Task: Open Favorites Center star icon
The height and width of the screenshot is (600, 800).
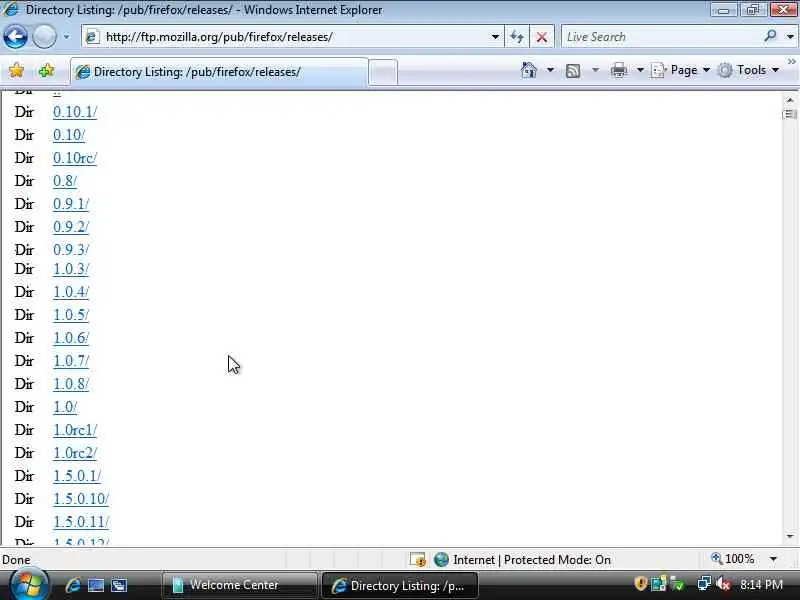Action: pyautogui.click(x=16, y=70)
